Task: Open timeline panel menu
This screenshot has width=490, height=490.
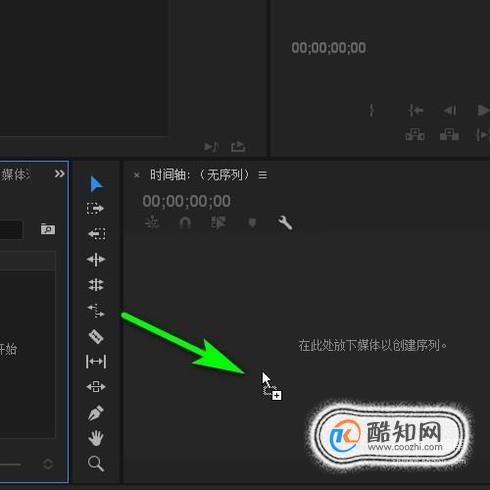Action: pos(263,175)
